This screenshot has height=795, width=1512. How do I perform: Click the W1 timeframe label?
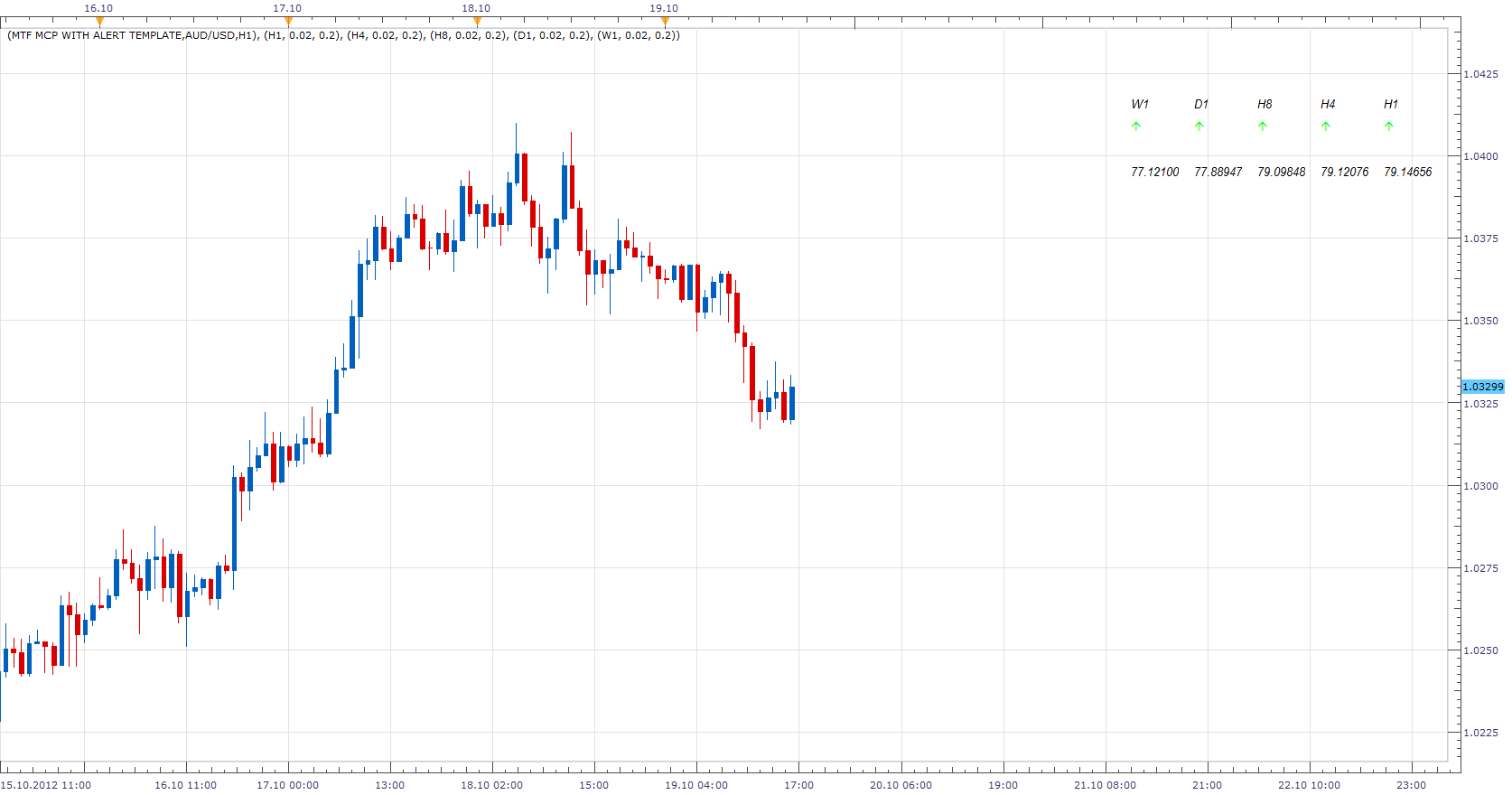pyautogui.click(x=1140, y=104)
